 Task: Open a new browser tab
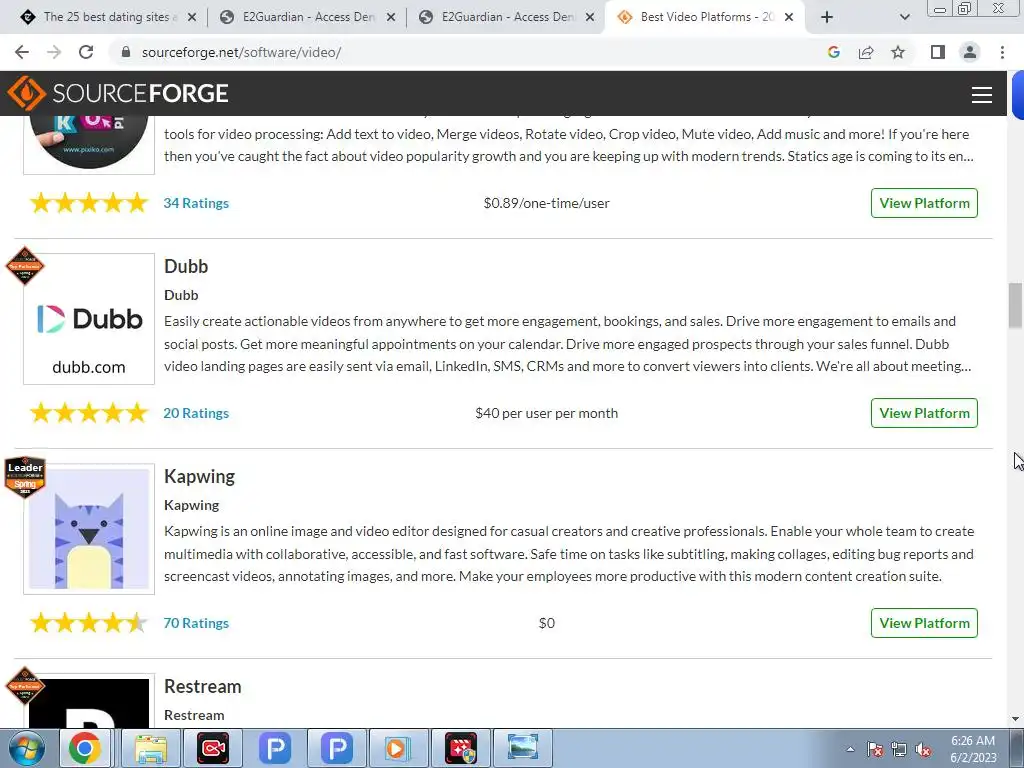tap(827, 17)
